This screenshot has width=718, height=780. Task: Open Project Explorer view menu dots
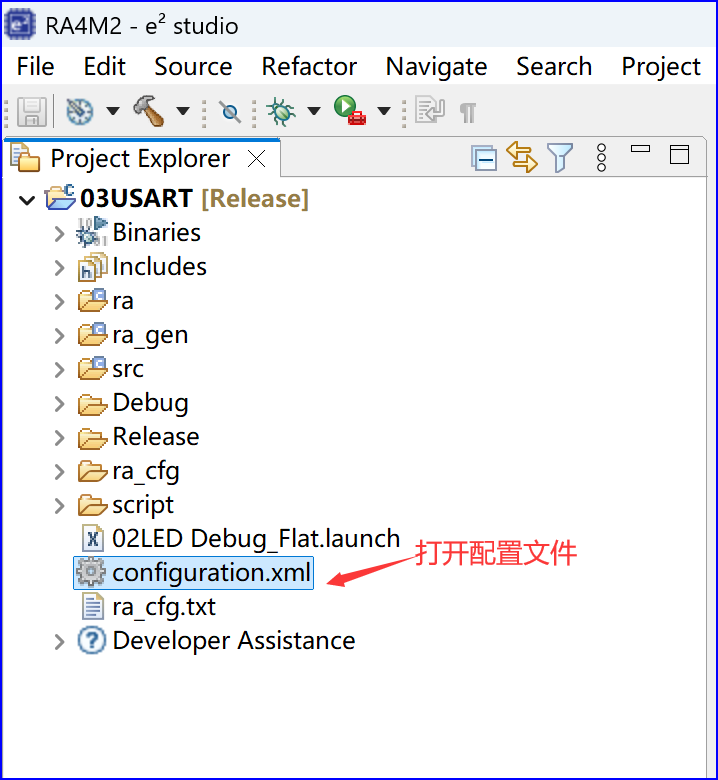tap(602, 158)
